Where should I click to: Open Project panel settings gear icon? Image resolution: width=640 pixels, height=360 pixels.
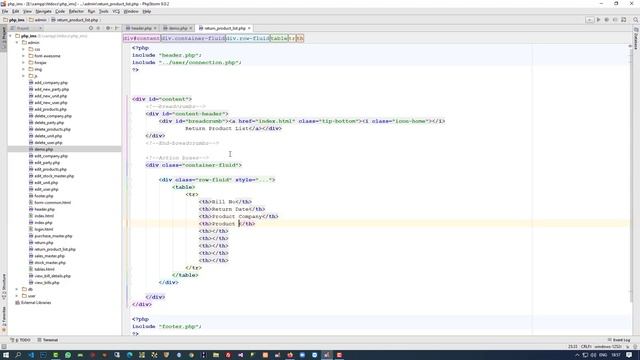(108, 28)
